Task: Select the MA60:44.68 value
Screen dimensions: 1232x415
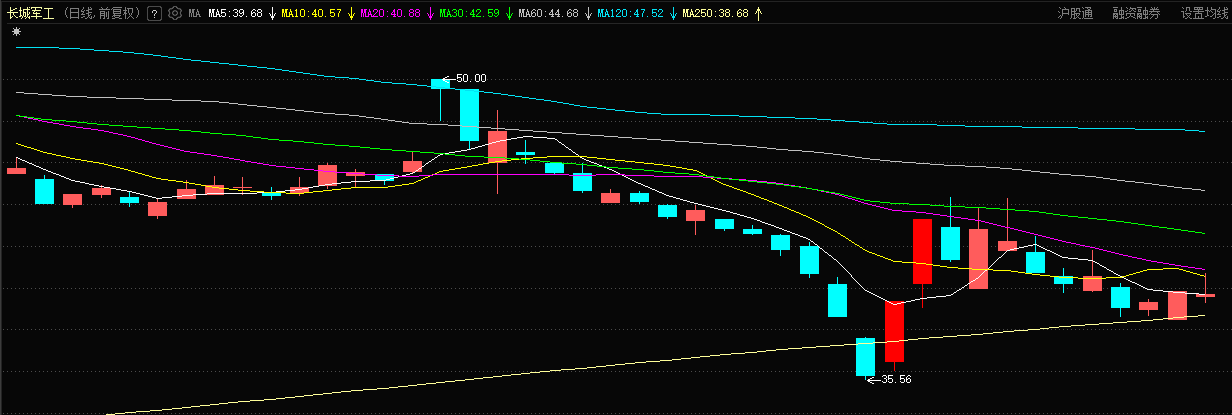Action: point(548,14)
